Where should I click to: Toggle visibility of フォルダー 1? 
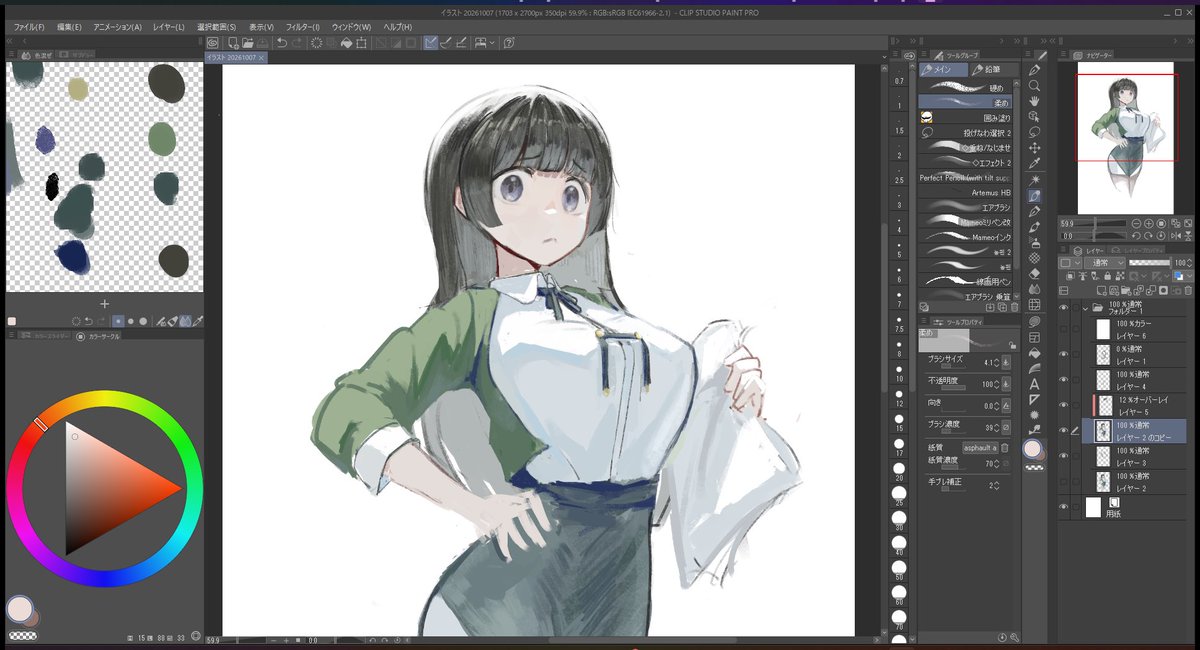(1063, 308)
